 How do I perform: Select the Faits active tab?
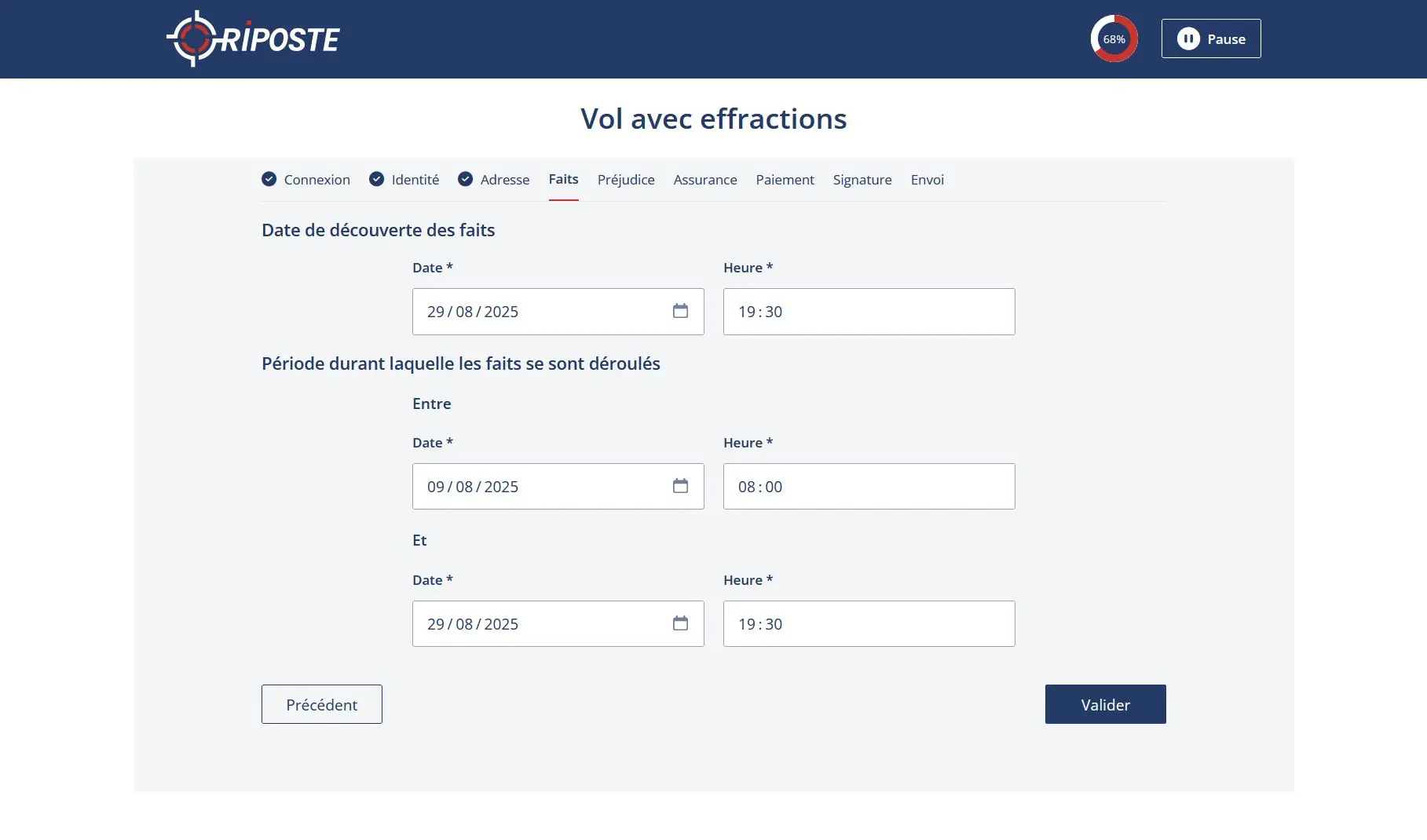point(563,180)
